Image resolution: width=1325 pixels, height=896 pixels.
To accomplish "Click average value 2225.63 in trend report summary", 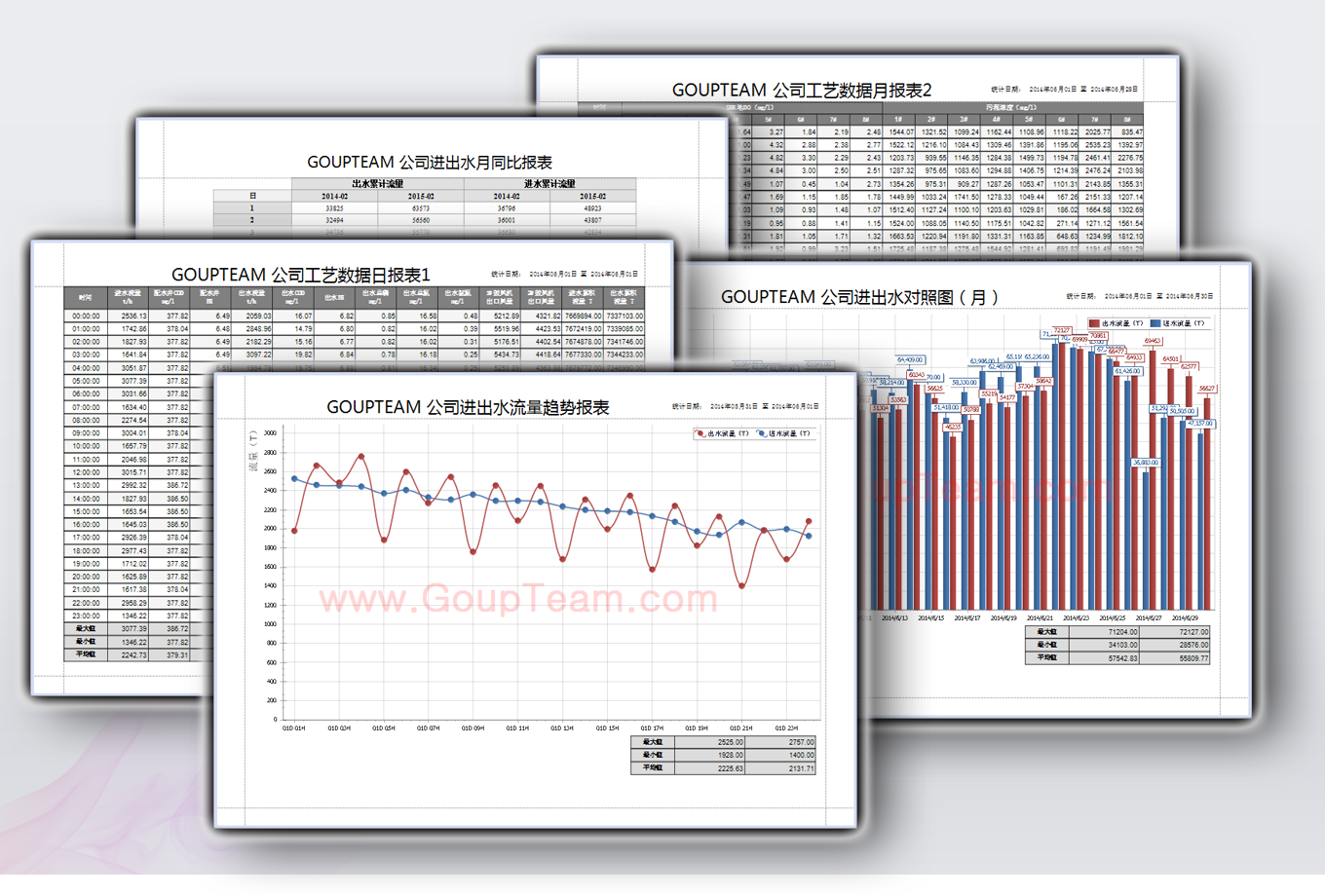I will click(x=731, y=768).
